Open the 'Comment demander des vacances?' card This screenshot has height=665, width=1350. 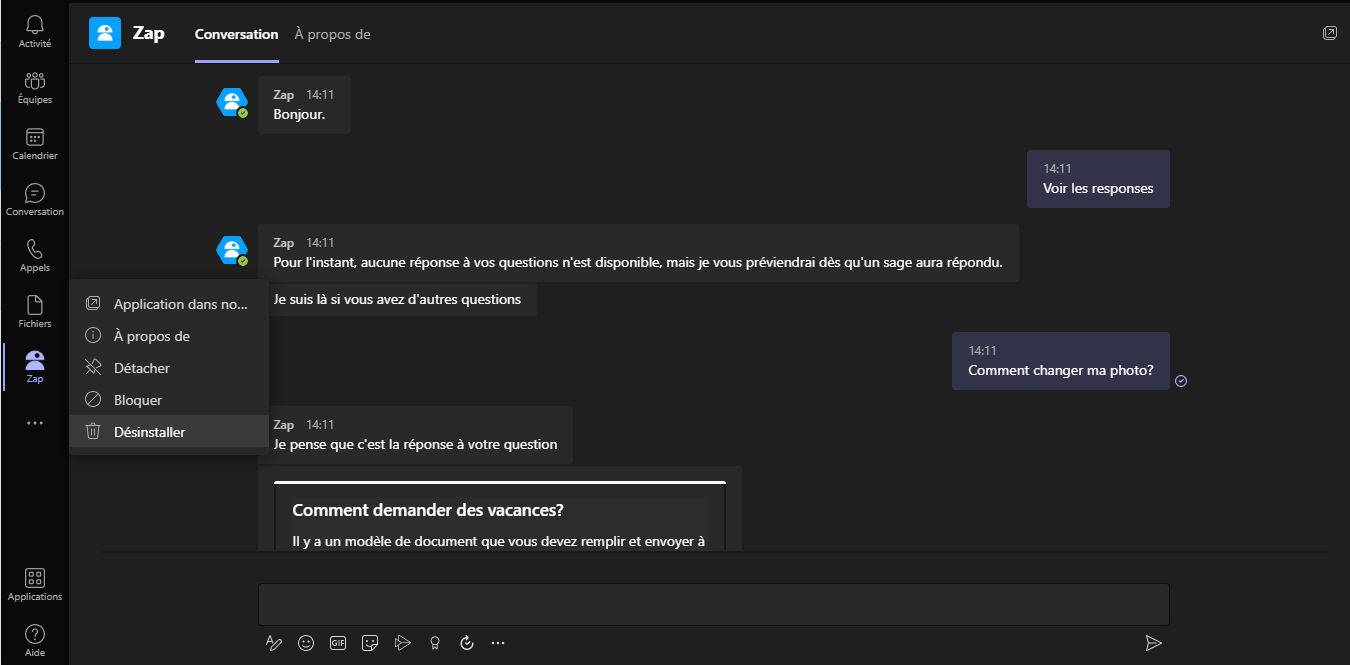(x=500, y=516)
